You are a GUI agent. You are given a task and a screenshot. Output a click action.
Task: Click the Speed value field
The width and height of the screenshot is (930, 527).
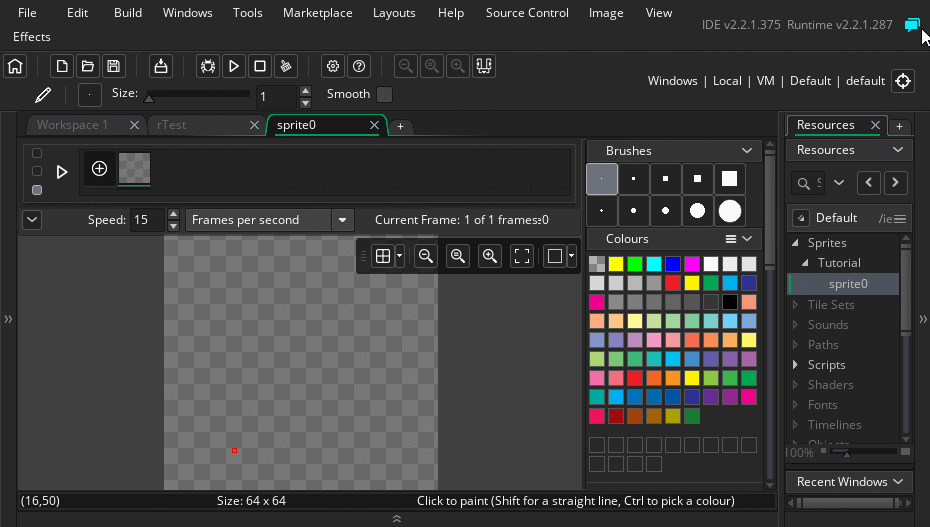(x=148, y=220)
